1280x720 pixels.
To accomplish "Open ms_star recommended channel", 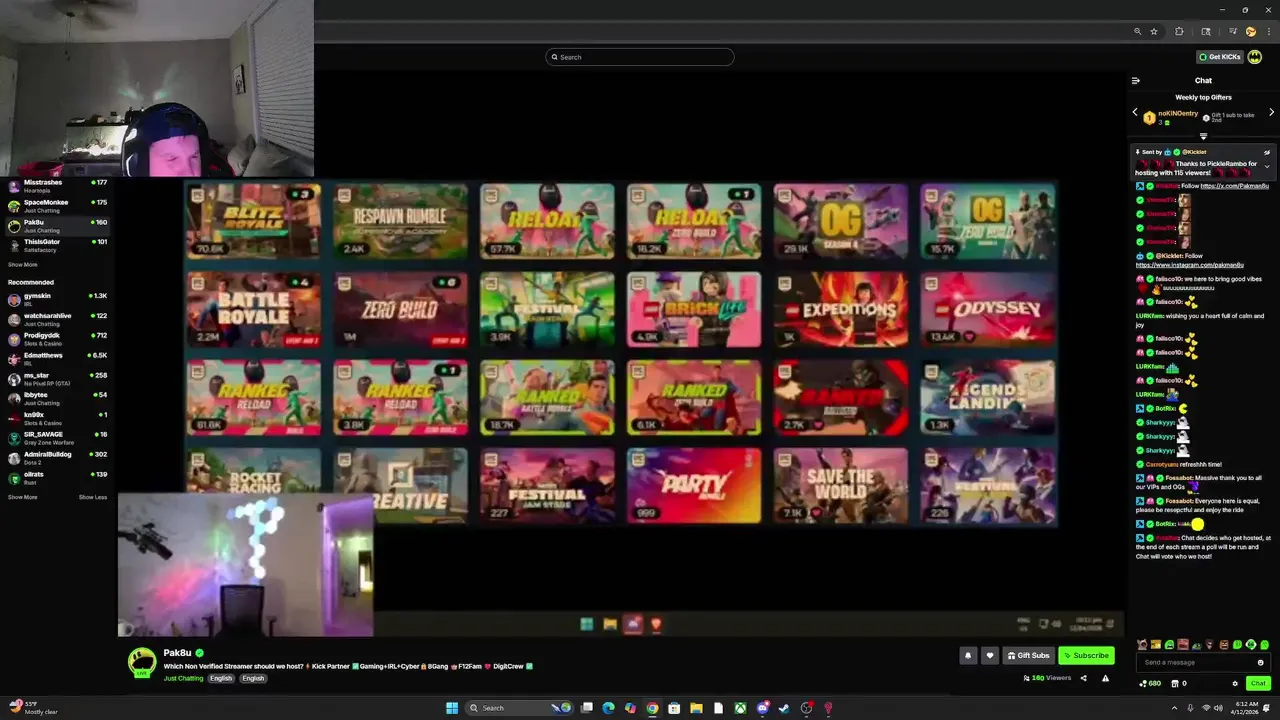I will 57,379.
